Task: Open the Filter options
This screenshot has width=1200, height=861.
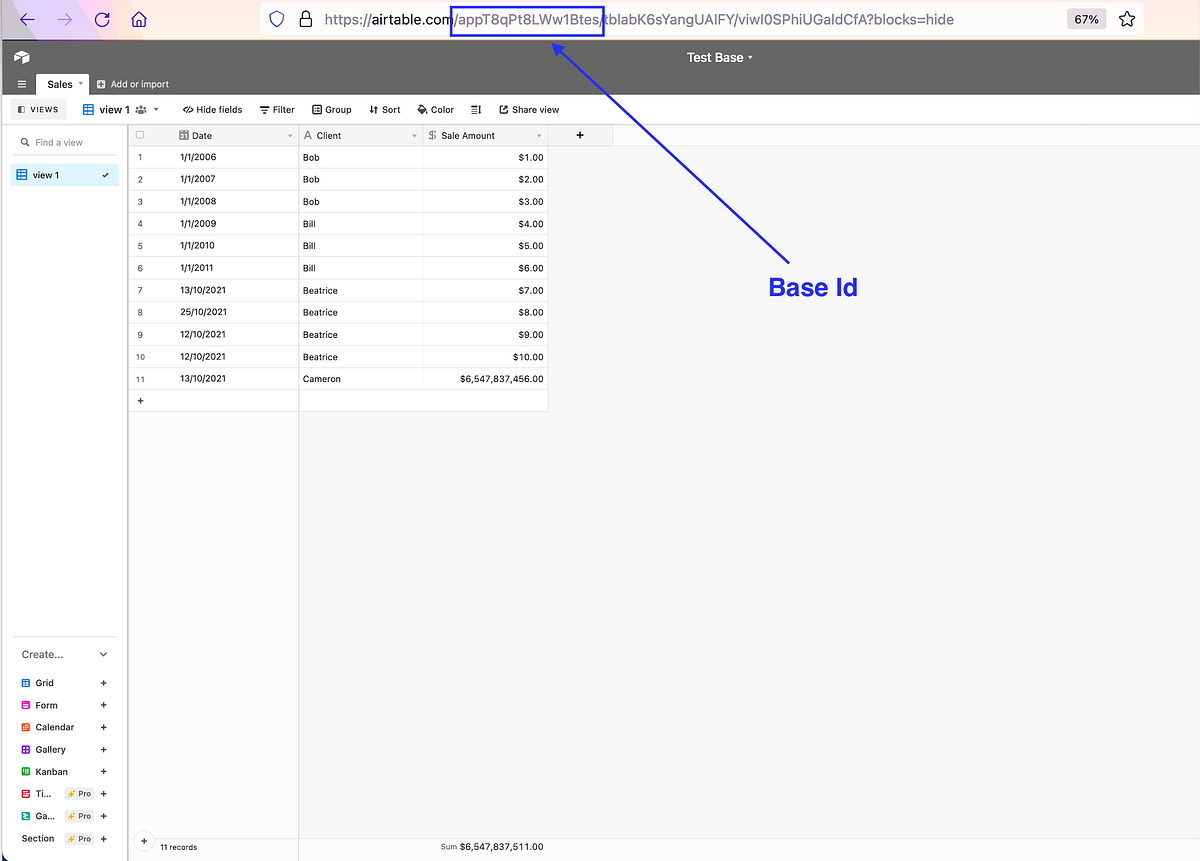Action: [x=277, y=109]
